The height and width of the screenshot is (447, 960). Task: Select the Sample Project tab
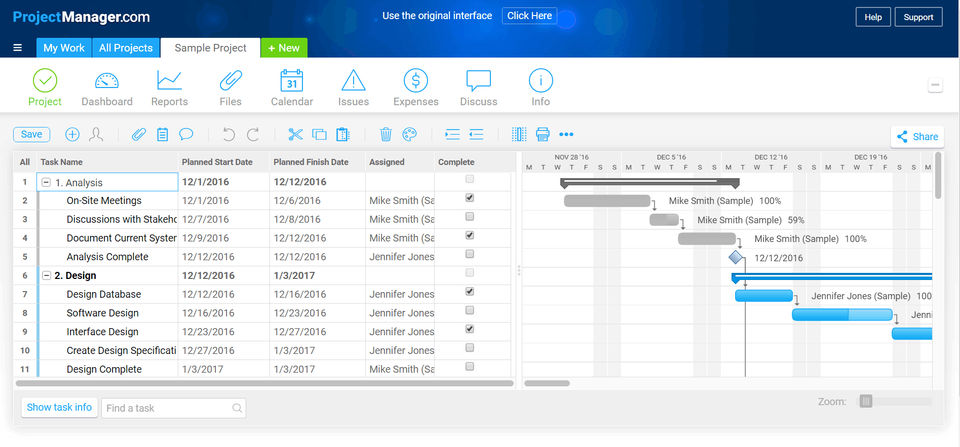click(x=211, y=48)
